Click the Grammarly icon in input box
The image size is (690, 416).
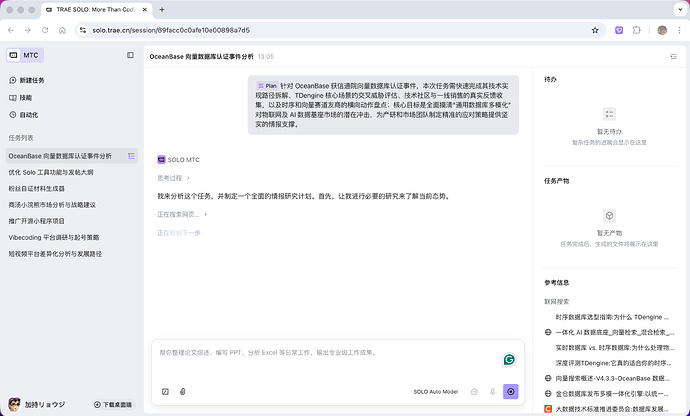point(509,360)
